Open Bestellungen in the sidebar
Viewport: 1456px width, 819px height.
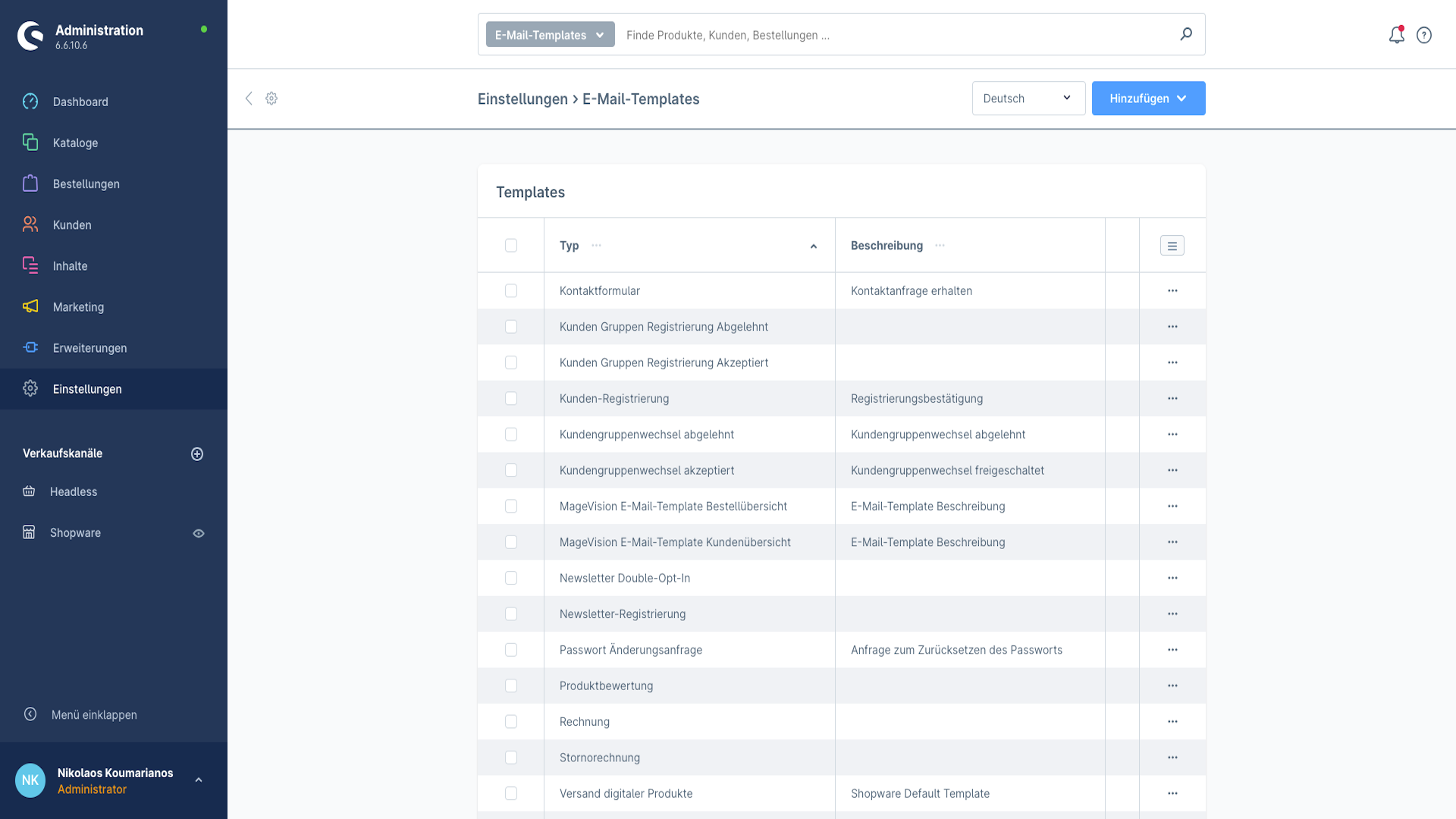tap(86, 184)
